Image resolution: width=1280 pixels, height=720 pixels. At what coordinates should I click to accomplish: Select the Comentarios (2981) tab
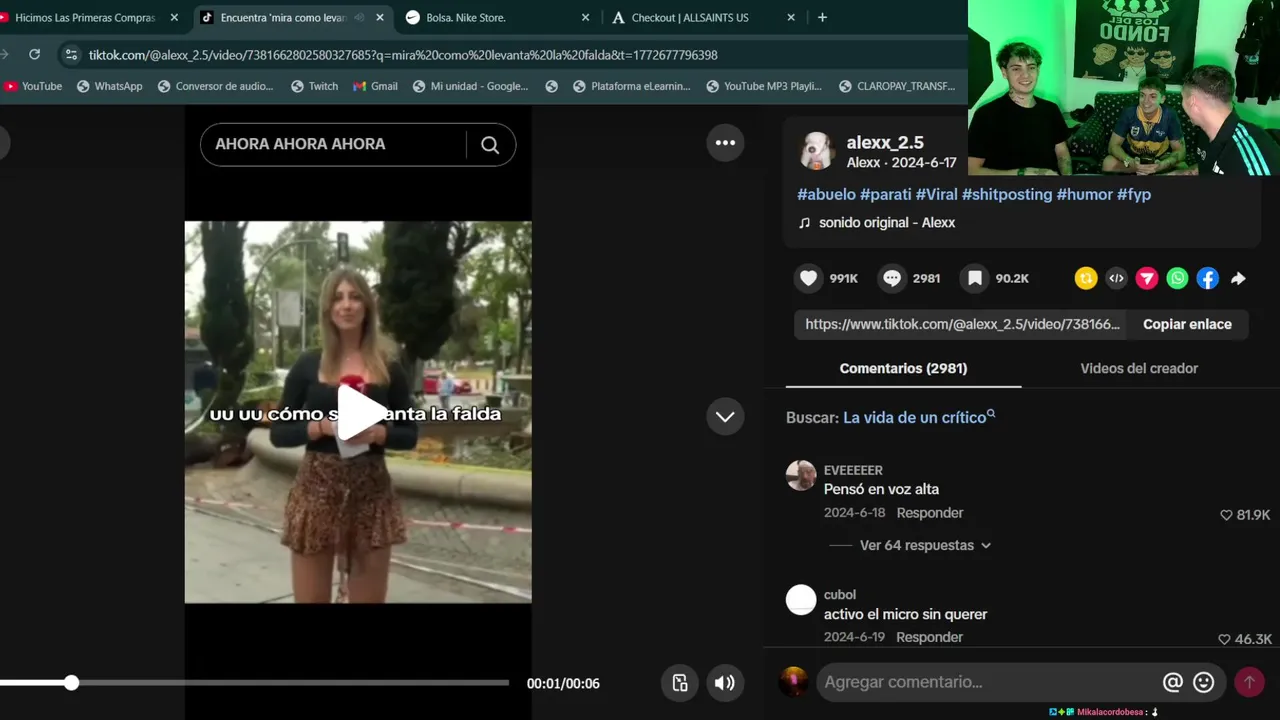click(903, 368)
